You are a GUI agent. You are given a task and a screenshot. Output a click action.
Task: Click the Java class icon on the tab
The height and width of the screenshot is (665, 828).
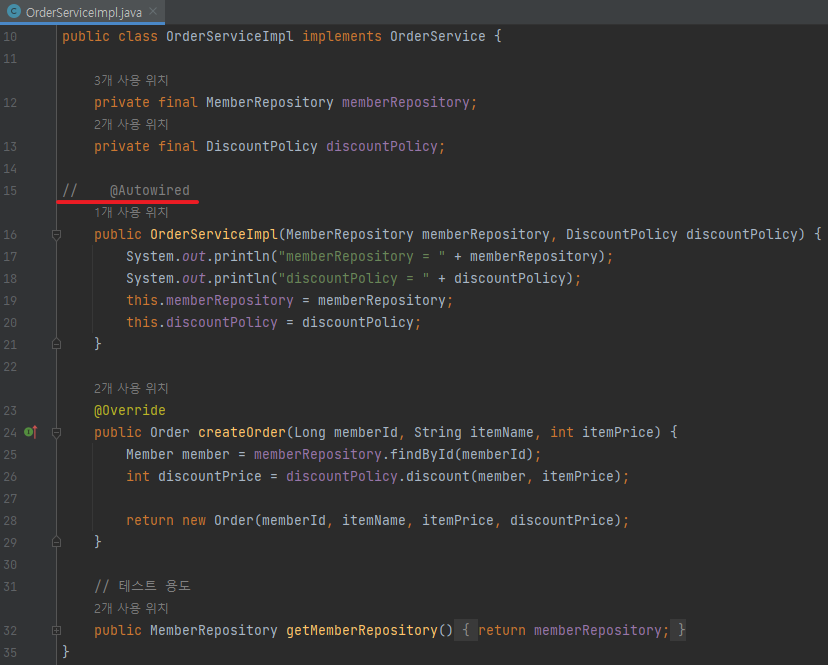(x=14, y=11)
